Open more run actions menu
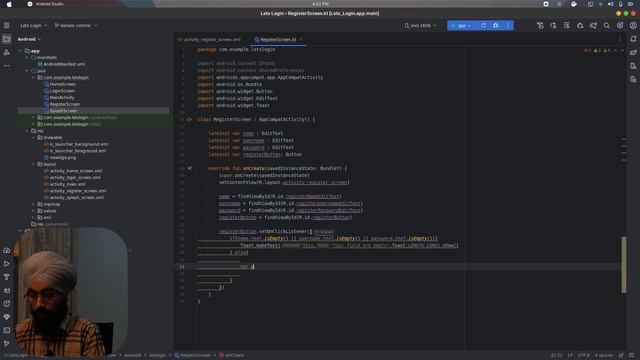The height and width of the screenshot is (360, 640). 508,25
